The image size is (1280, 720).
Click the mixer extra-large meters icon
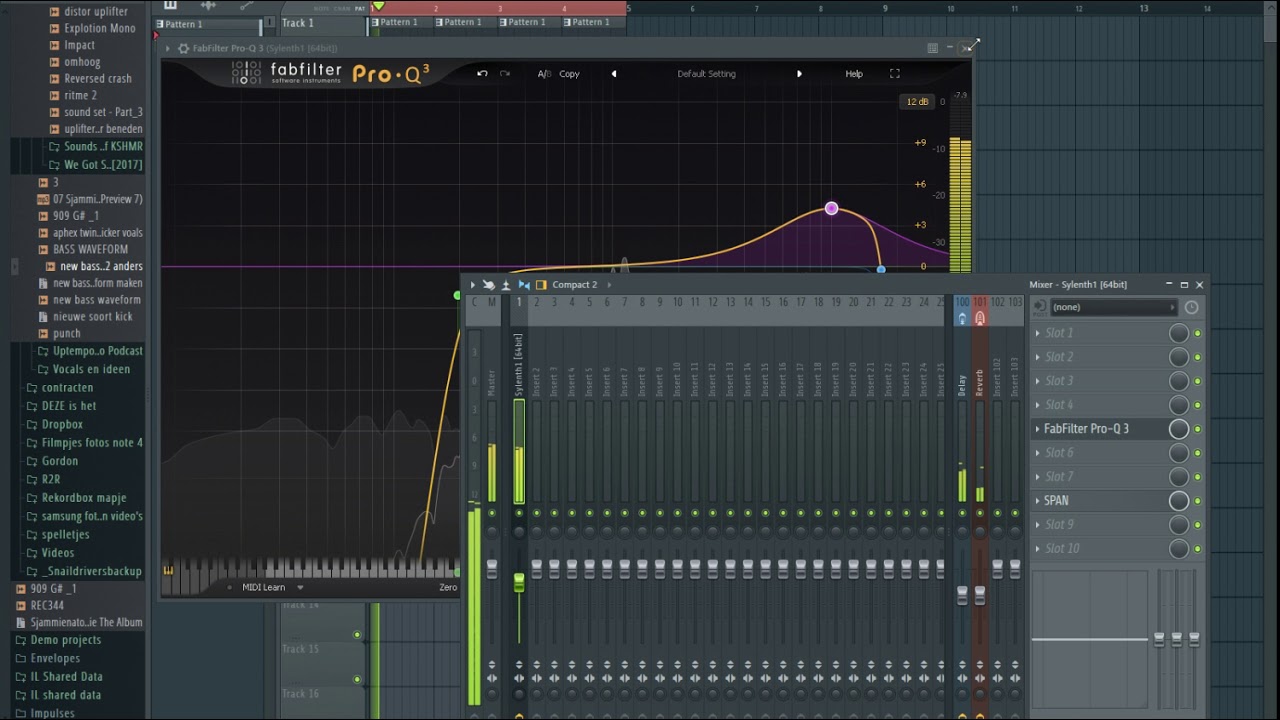click(x=506, y=285)
